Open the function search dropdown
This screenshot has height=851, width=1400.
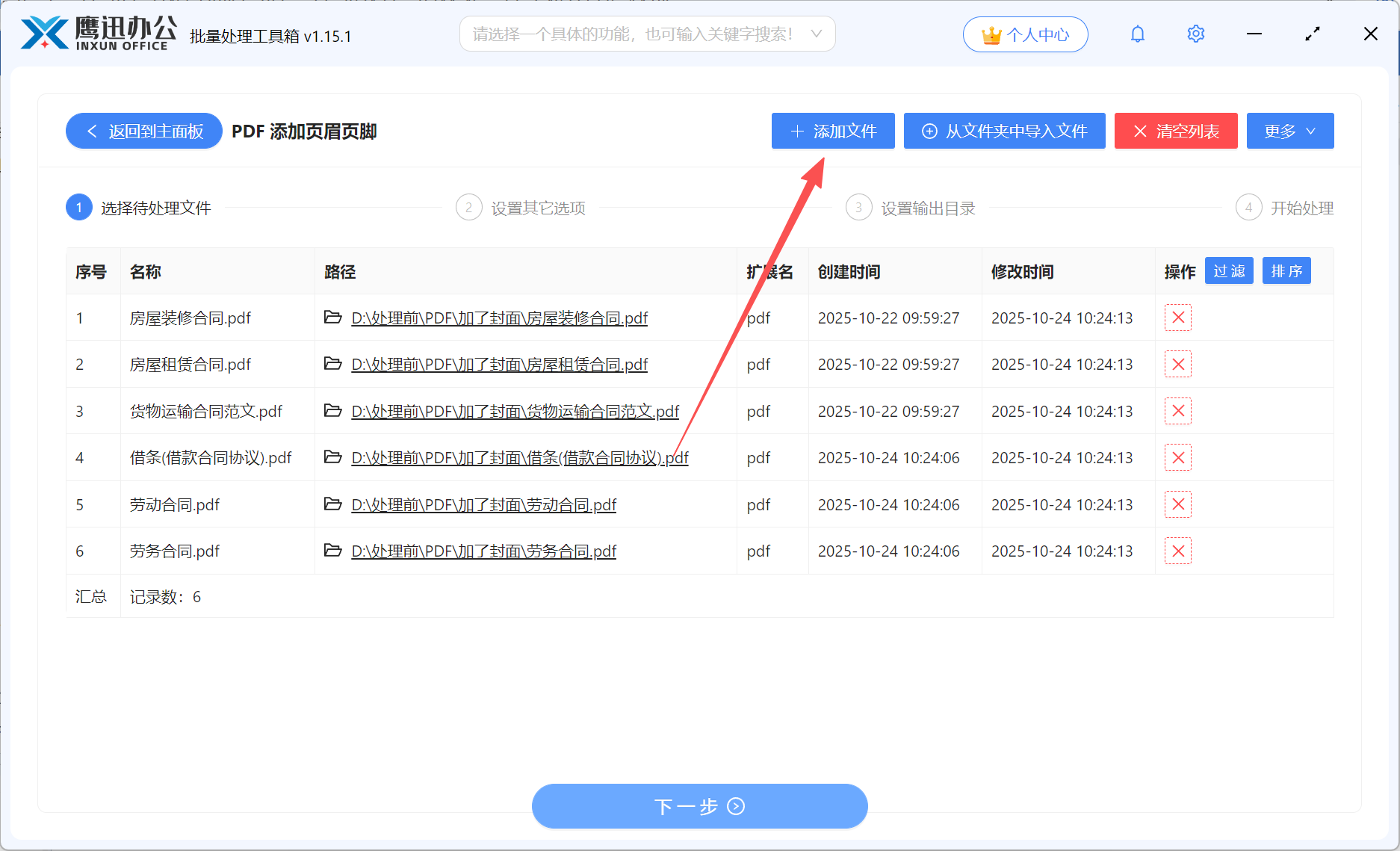647,34
